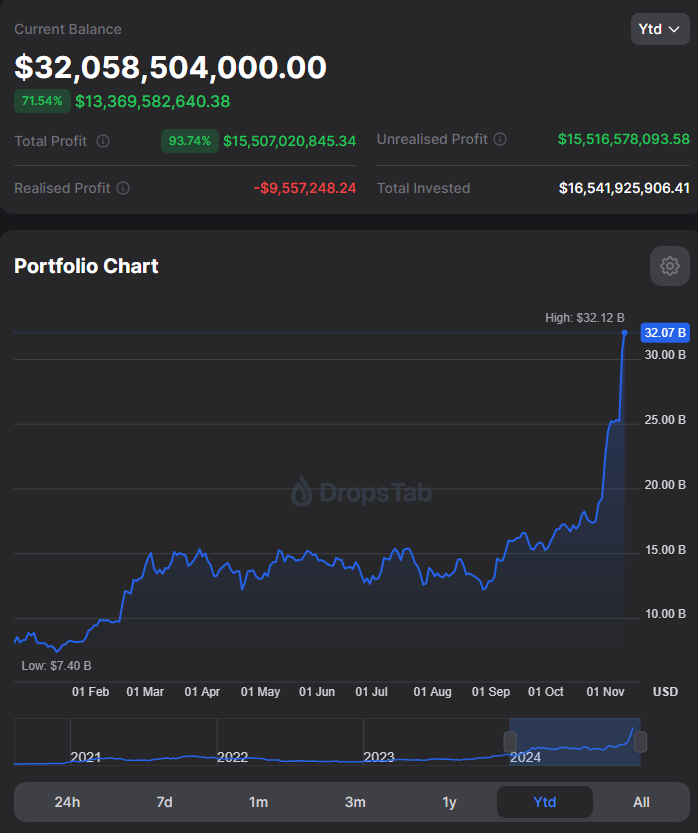Image resolution: width=698 pixels, height=833 pixels.
Task: Select the 1y time range tab
Action: point(449,802)
